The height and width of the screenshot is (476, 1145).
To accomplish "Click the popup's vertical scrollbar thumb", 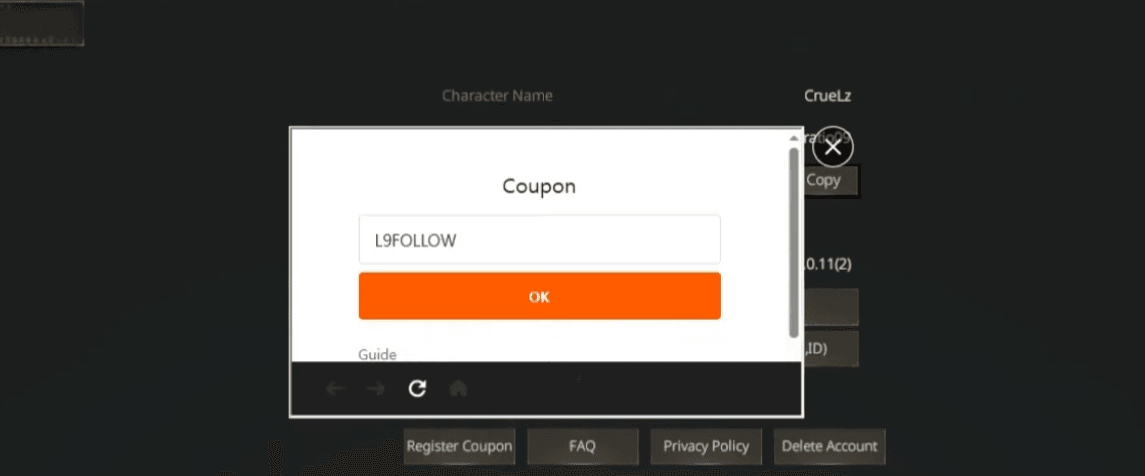I will point(794,240).
